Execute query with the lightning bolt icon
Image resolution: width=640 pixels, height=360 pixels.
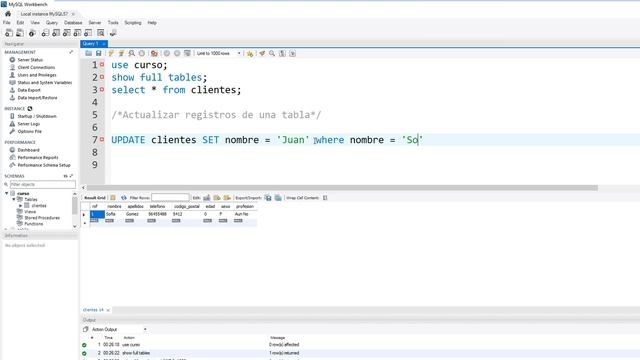[x=111, y=53]
